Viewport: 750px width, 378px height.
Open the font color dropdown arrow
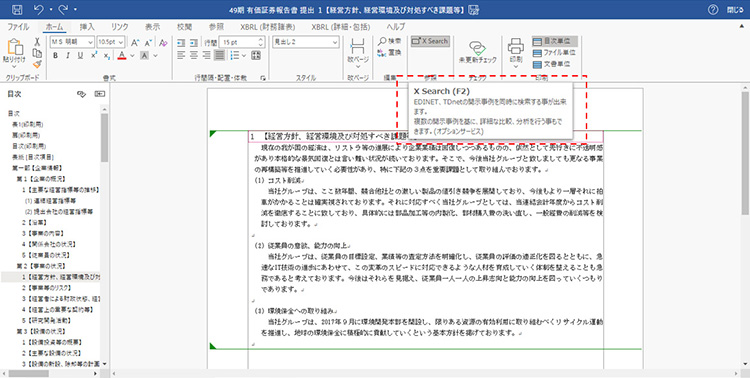tap(132, 56)
